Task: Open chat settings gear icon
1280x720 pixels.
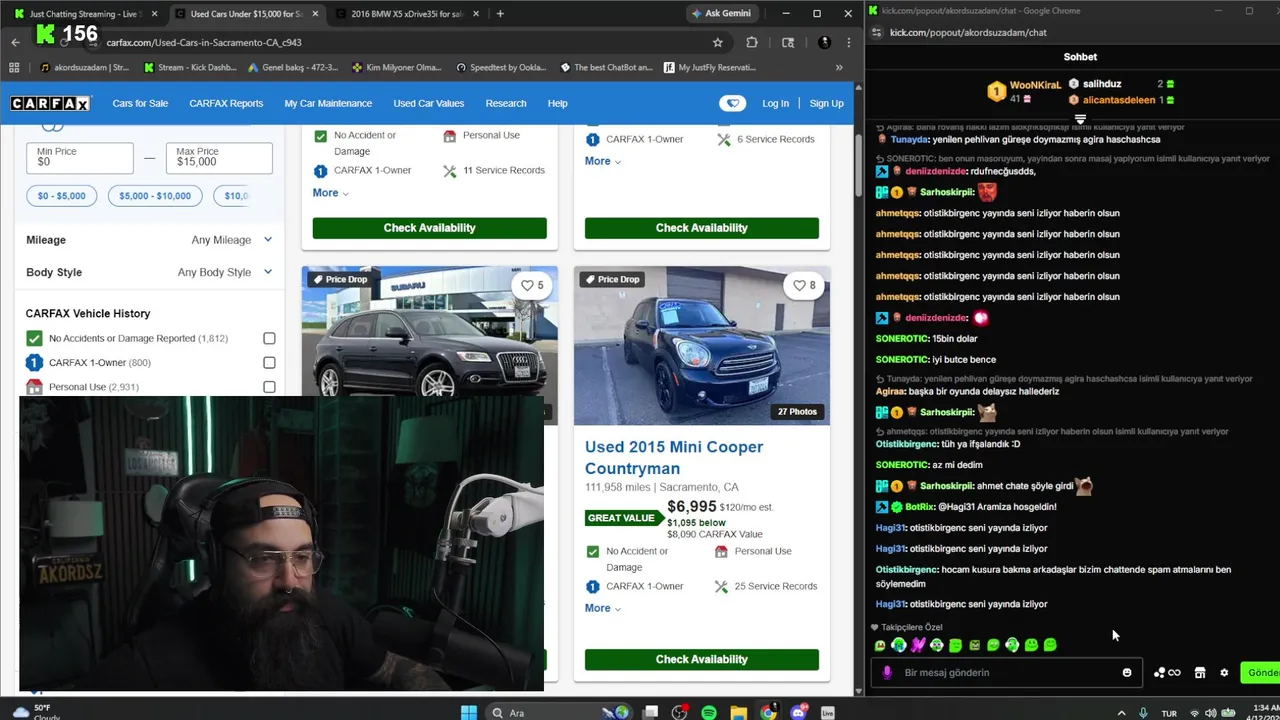Action: click(1224, 673)
